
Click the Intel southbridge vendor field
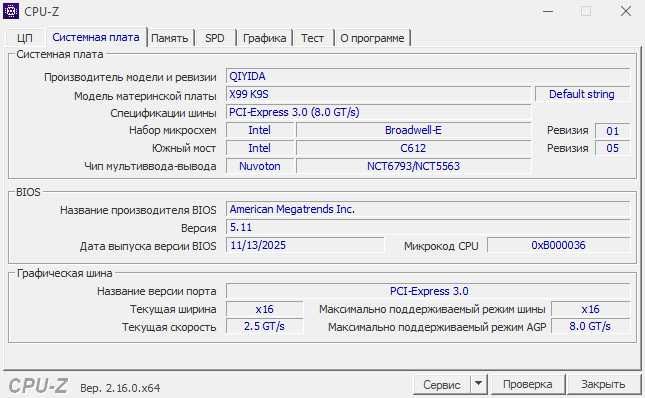pos(260,148)
